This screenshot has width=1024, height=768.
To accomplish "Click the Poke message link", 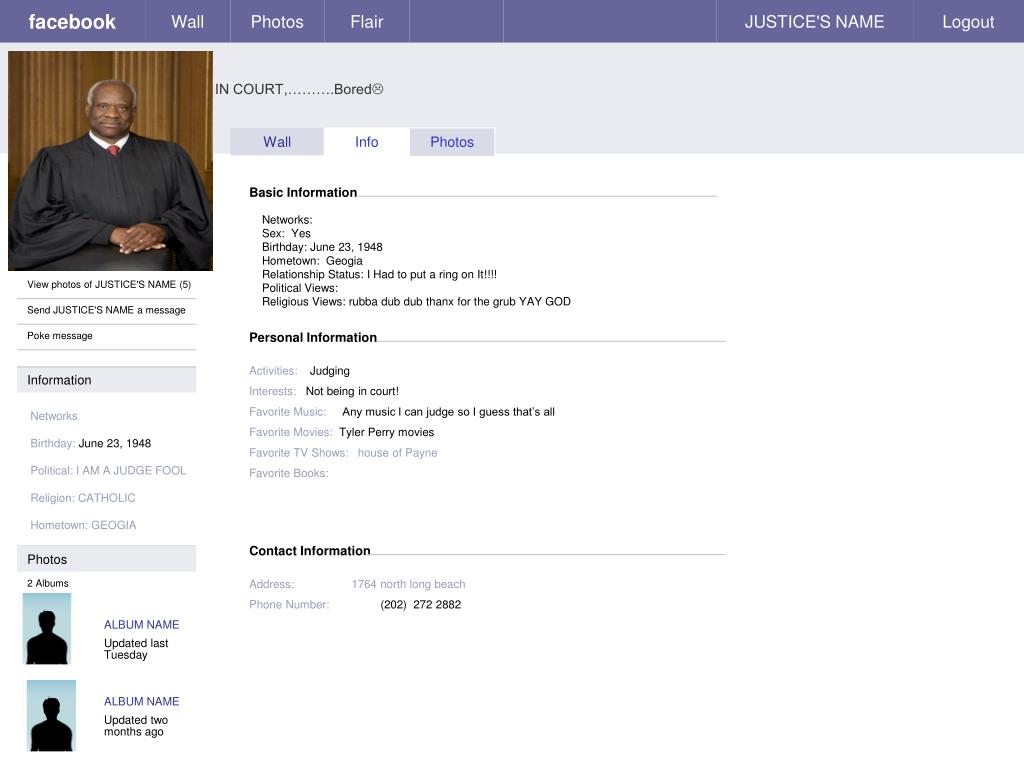I will tap(60, 336).
